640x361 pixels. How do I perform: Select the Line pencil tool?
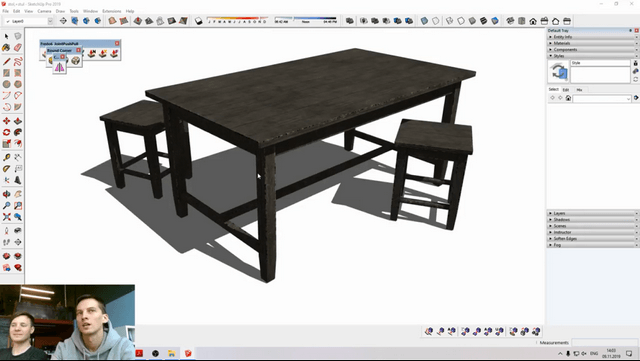point(7,62)
